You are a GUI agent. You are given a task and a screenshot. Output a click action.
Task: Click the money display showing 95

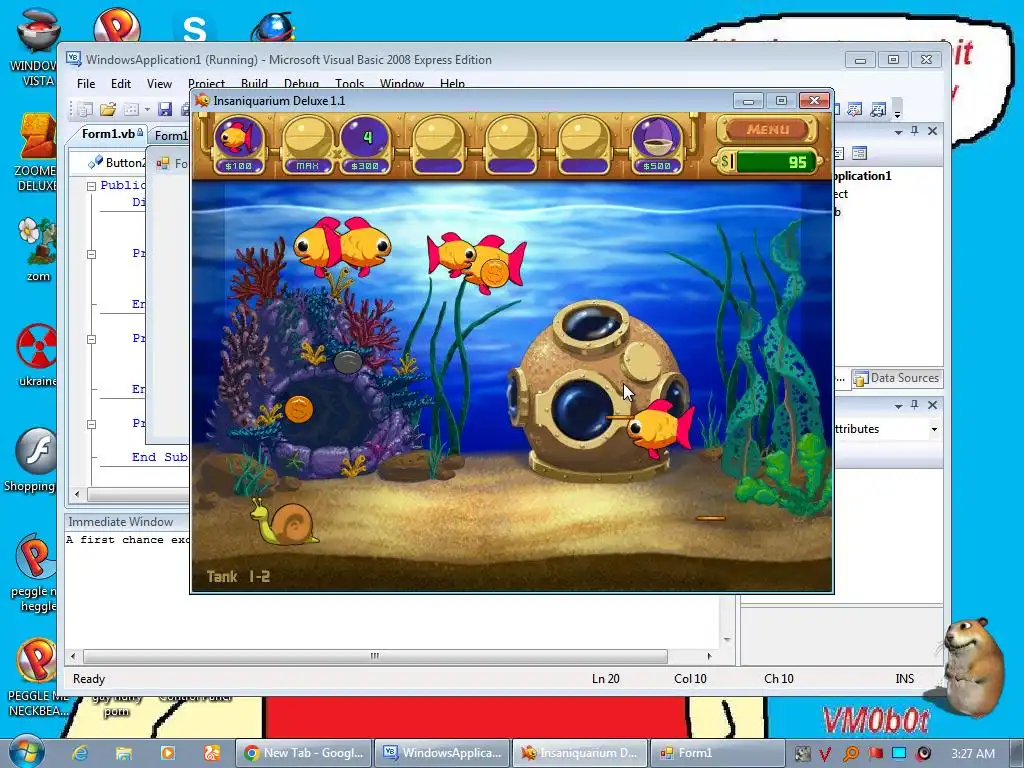pyautogui.click(x=769, y=161)
